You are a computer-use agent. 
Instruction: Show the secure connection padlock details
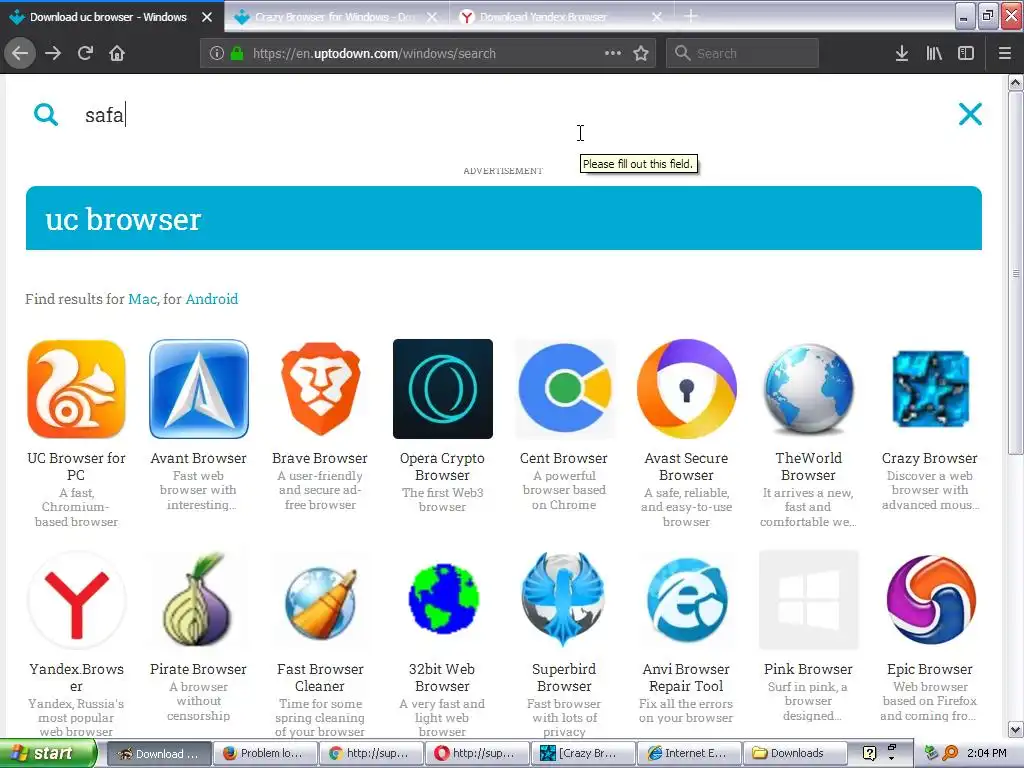click(237, 53)
